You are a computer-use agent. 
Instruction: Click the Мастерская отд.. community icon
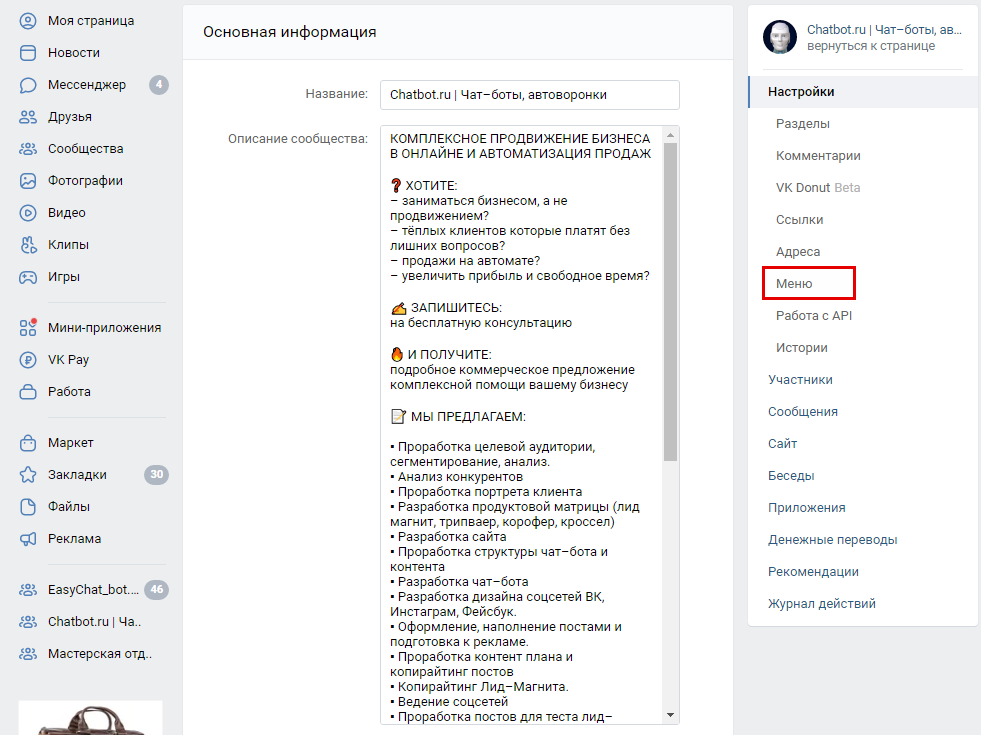(28, 654)
